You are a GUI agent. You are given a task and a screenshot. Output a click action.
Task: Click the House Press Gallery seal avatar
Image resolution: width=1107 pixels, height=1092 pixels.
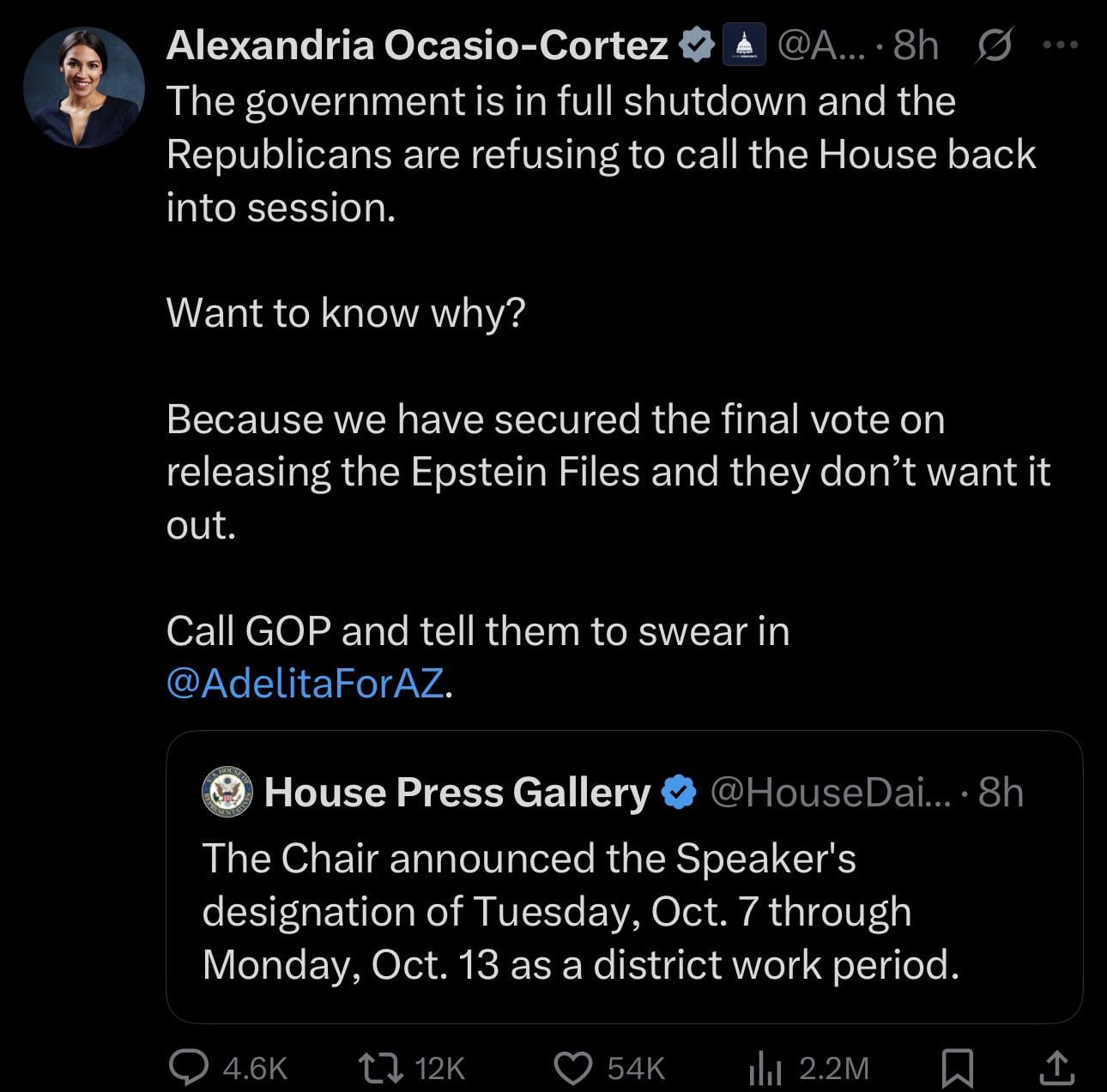pos(227,792)
